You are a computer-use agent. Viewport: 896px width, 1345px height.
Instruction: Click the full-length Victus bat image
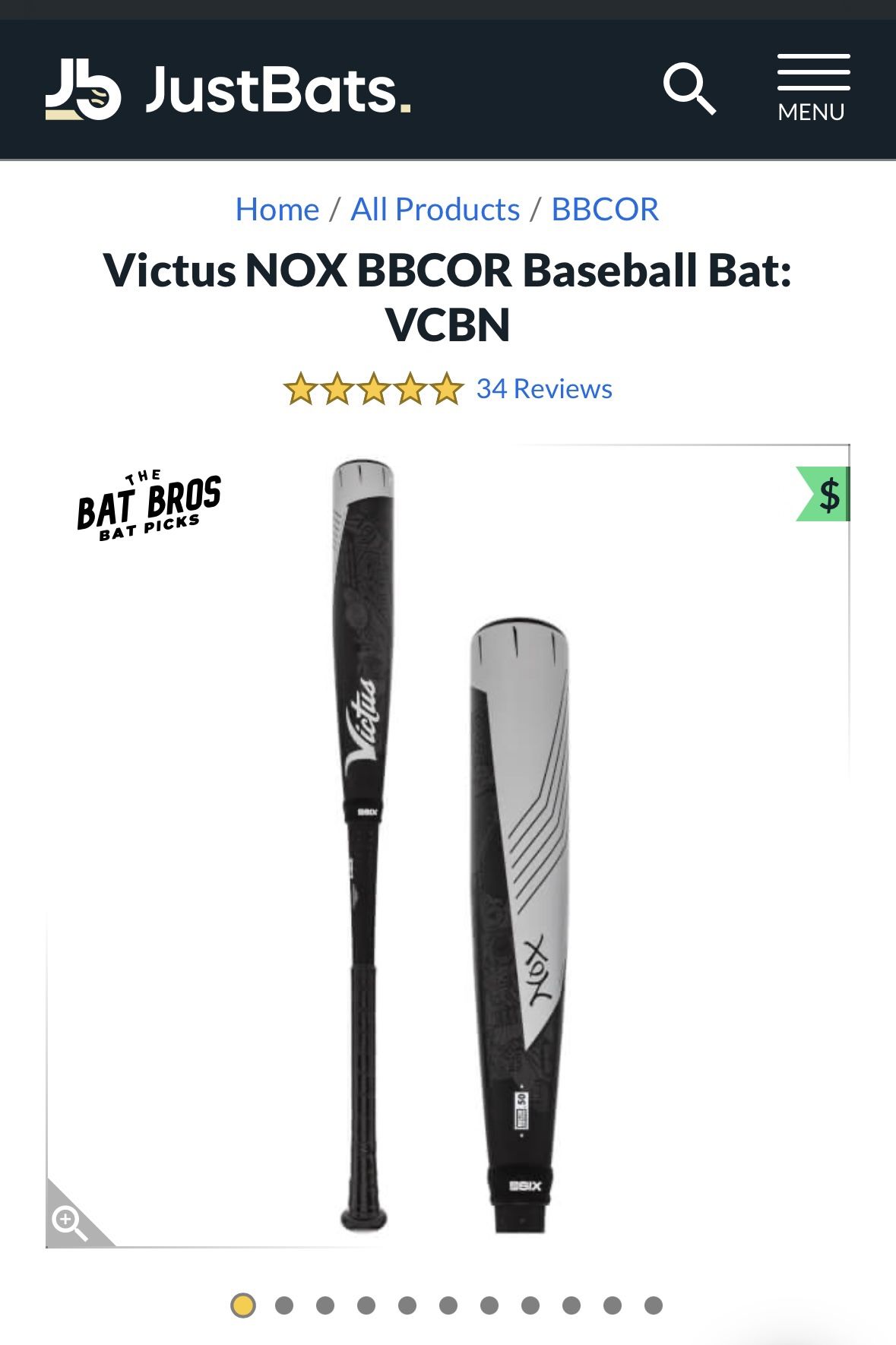363,845
